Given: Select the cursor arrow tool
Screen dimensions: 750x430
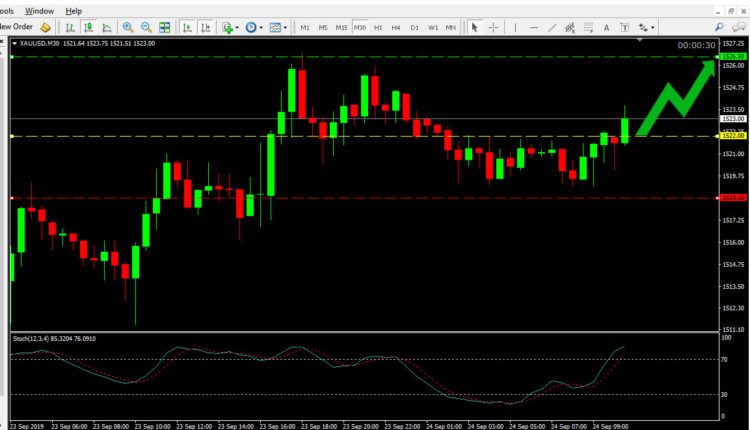Looking at the screenshot, I should pos(474,28).
